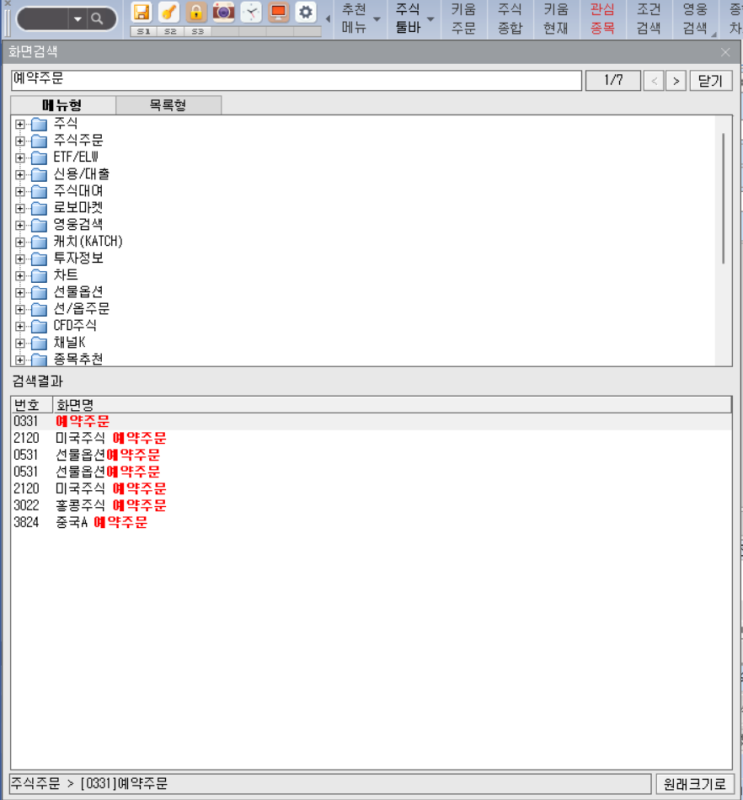This screenshot has height=800, width=743.
Task: Click the left arrow beside 추천메뉴
Action: point(328,19)
